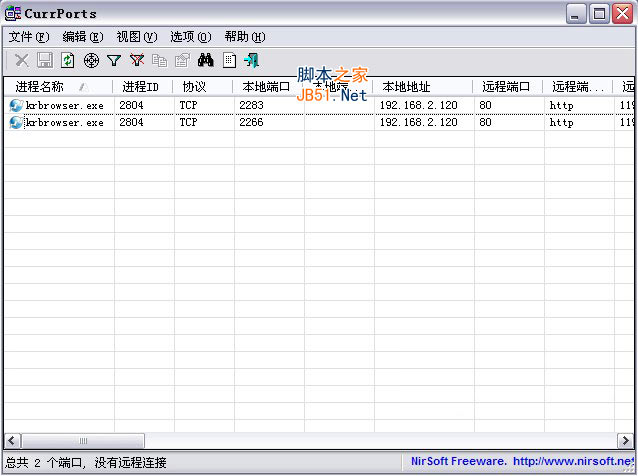Click TCP protocol cell in port 2283 row
Viewport: 638px width, 476px height.
click(x=188, y=105)
